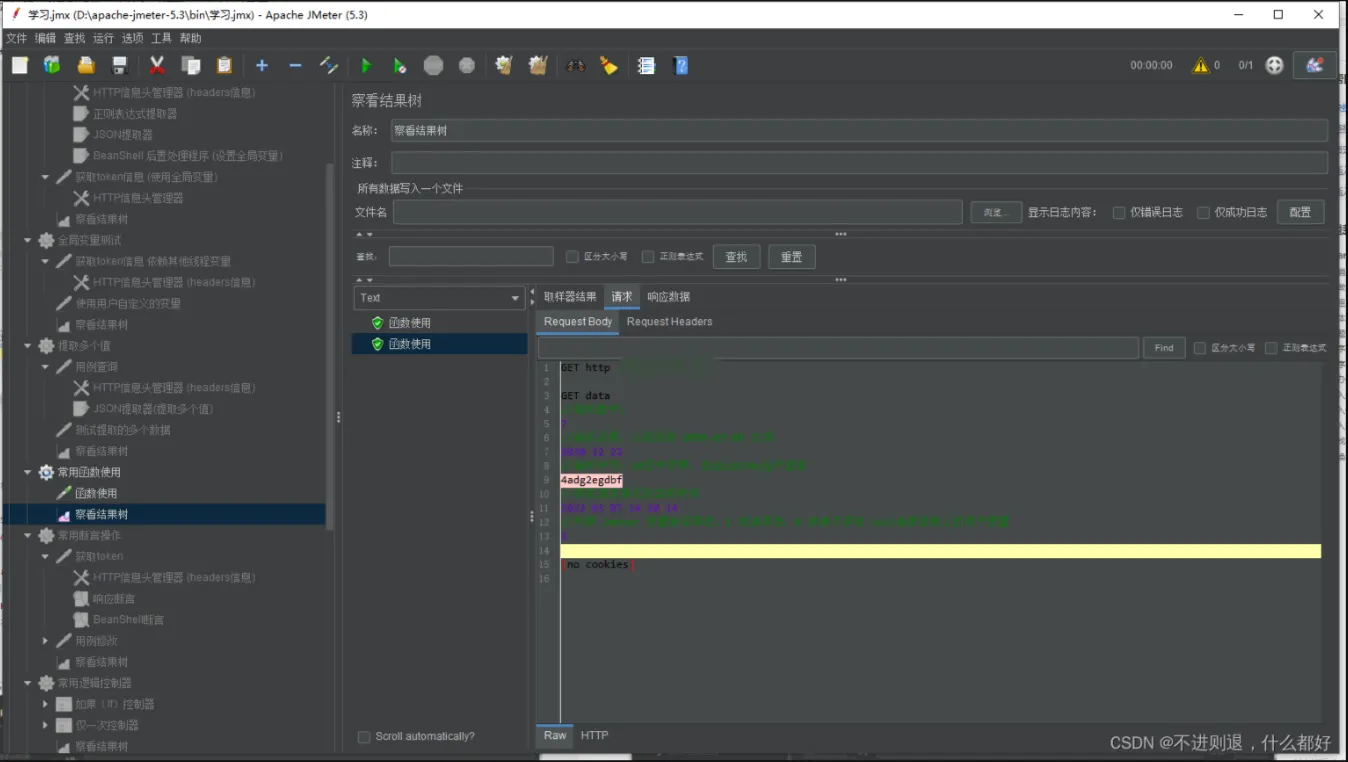Select the 测试提取的多个数据 sampler
Screen dimensions: 1348x762
(x=123, y=430)
